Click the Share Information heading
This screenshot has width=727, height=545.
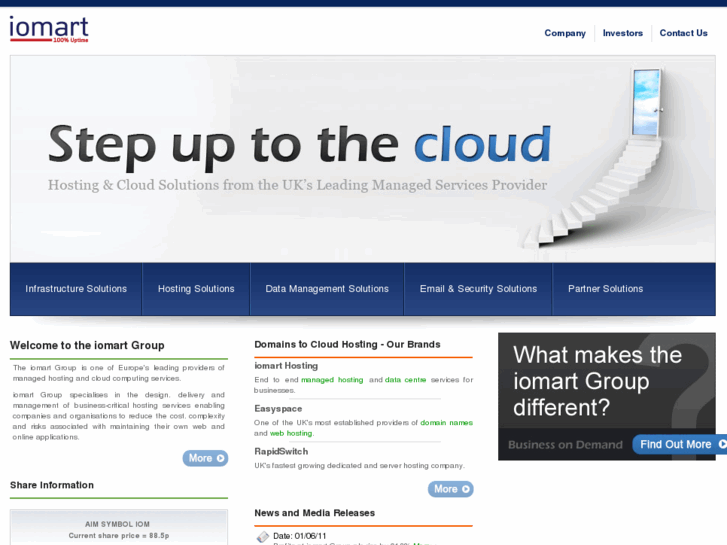pyautogui.click(x=52, y=485)
